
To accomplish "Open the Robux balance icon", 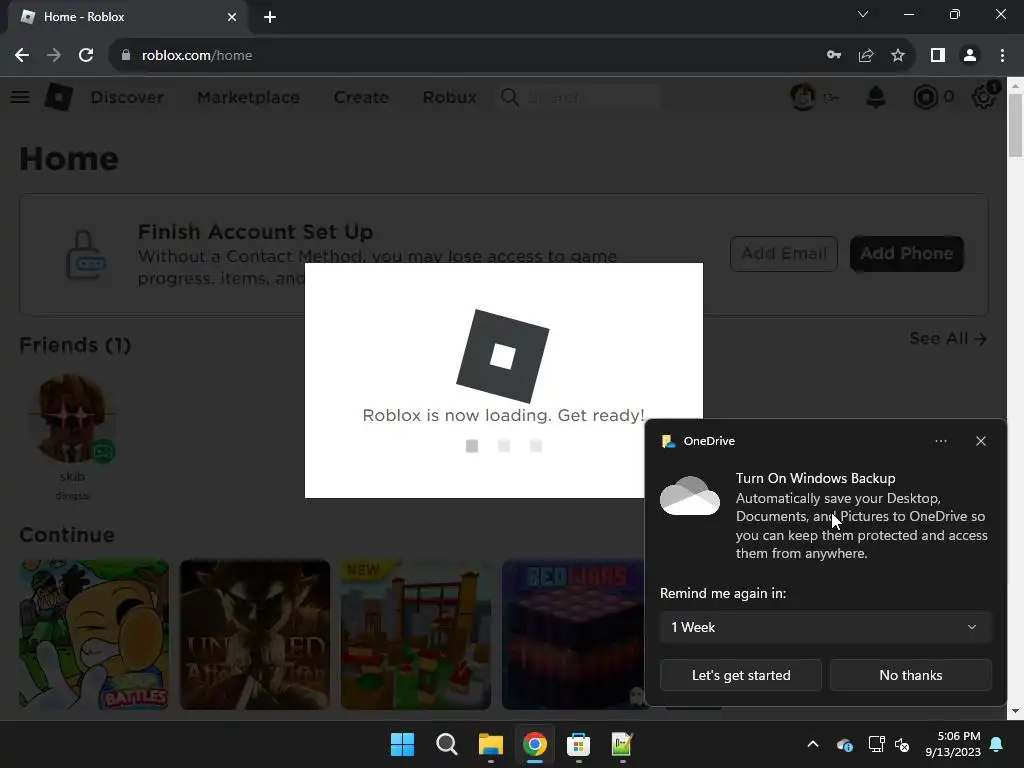I will click(925, 97).
